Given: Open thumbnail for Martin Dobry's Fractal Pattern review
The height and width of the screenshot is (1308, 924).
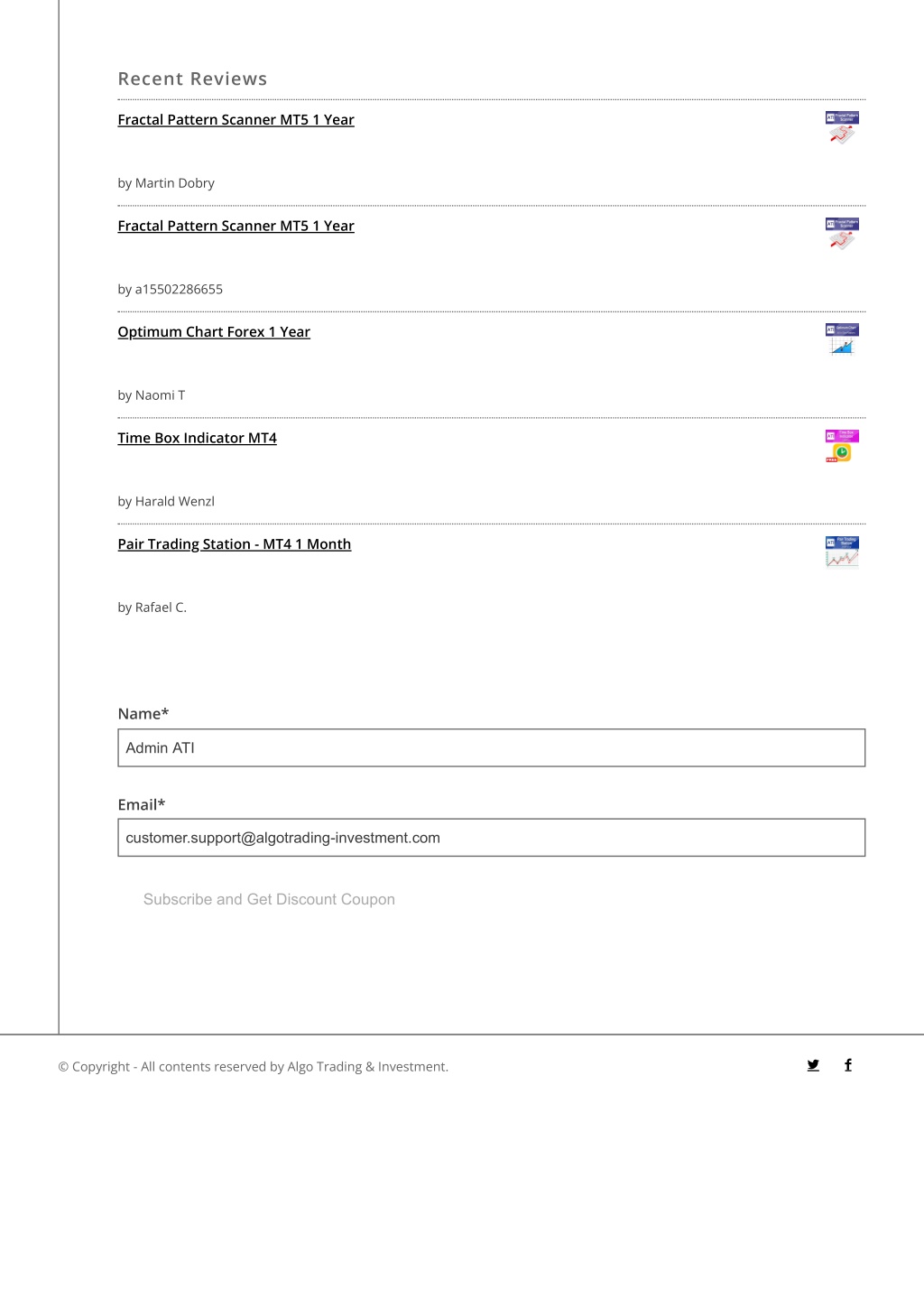Looking at the screenshot, I should tap(842, 127).
